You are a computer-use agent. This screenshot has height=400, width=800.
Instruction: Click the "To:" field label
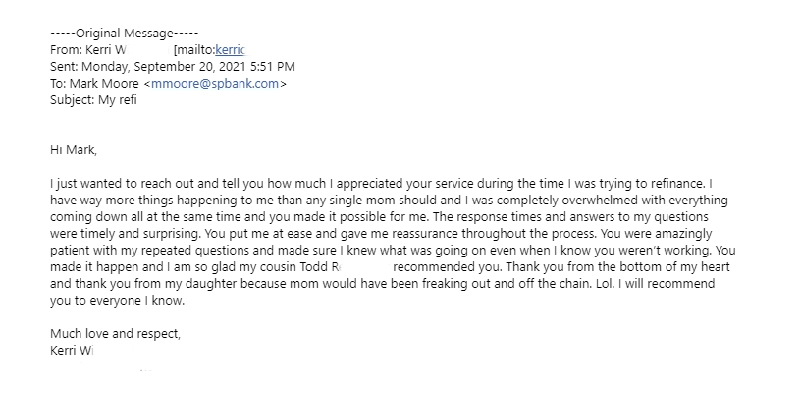tap(59, 85)
